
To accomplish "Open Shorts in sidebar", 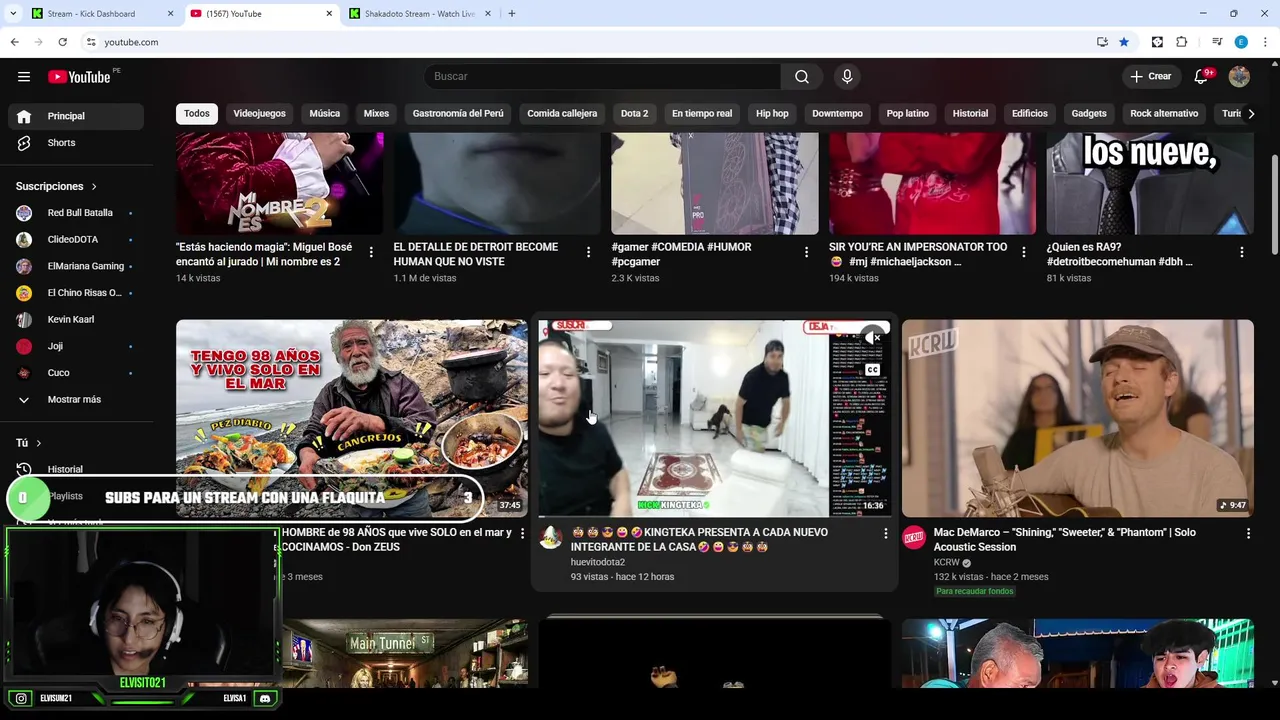I will pyautogui.click(x=76, y=143).
